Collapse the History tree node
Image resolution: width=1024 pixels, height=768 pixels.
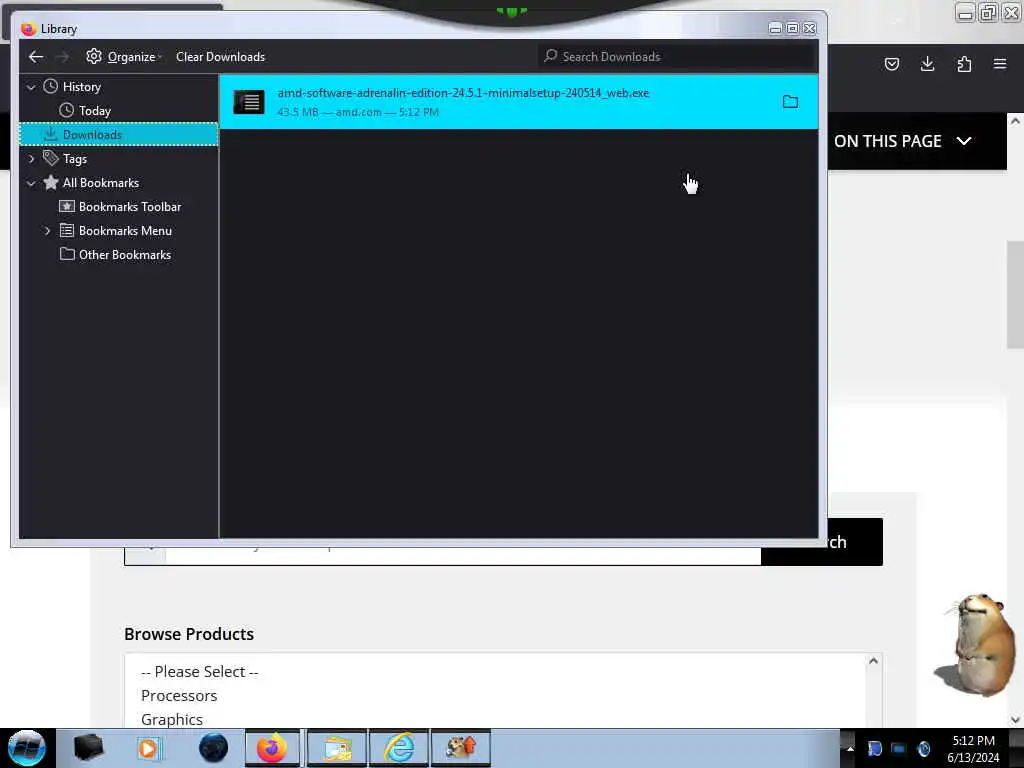coord(31,87)
